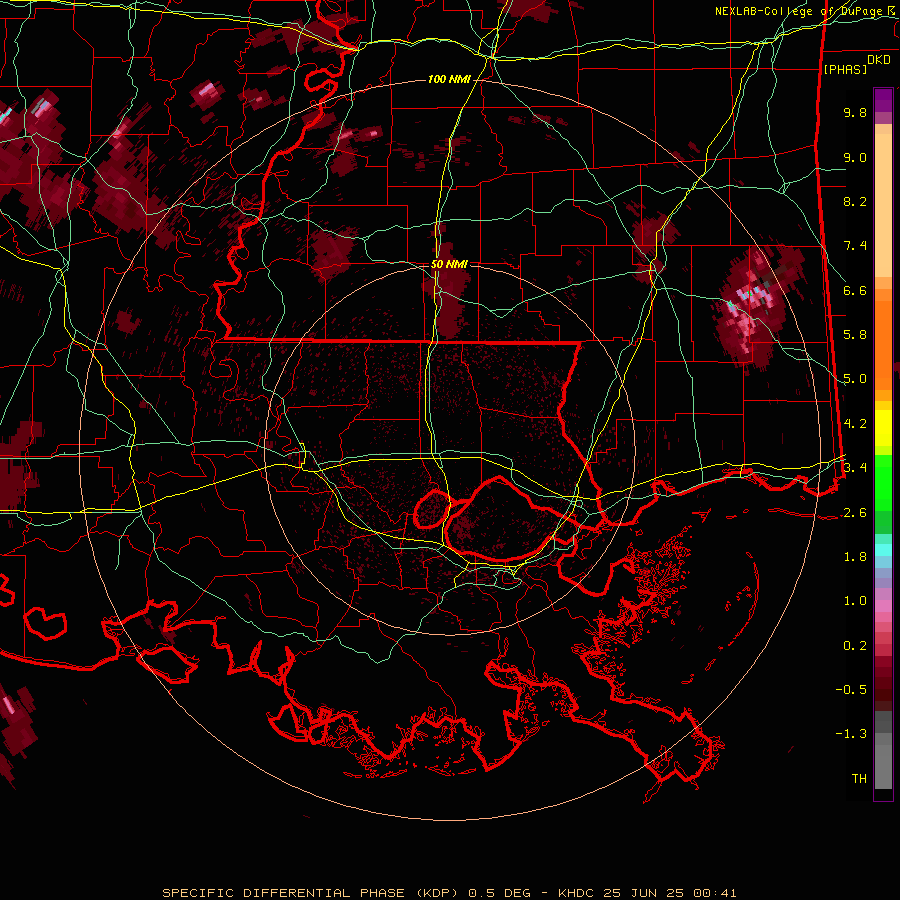900x900 pixels.
Task: Pick the bright green segment of color bar
Action: [x=883, y=482]
